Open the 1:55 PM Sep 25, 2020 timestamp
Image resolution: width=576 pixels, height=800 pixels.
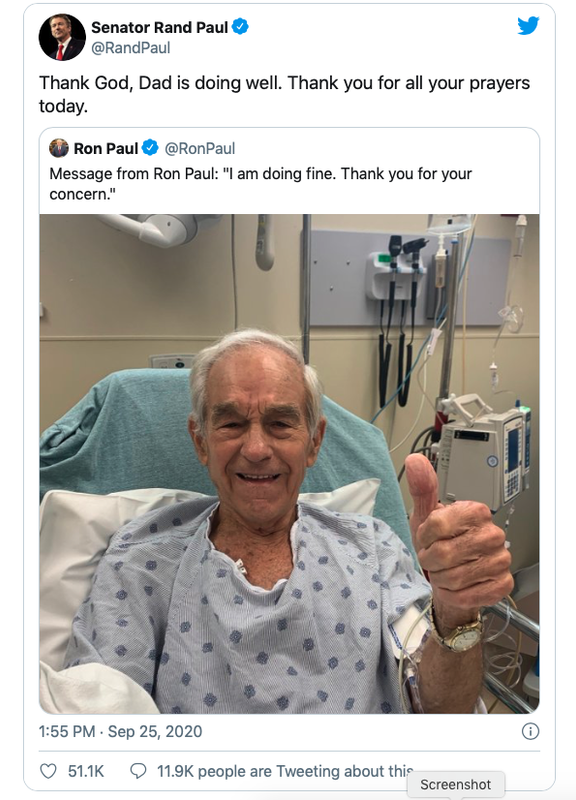120,731
